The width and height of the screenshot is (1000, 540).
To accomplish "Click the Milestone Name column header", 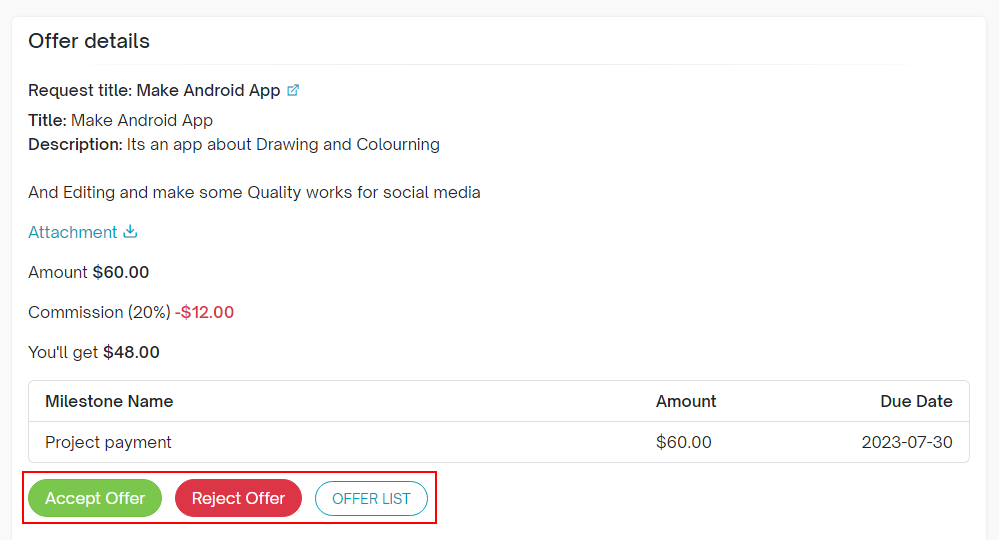I will (x=109, y=401).
